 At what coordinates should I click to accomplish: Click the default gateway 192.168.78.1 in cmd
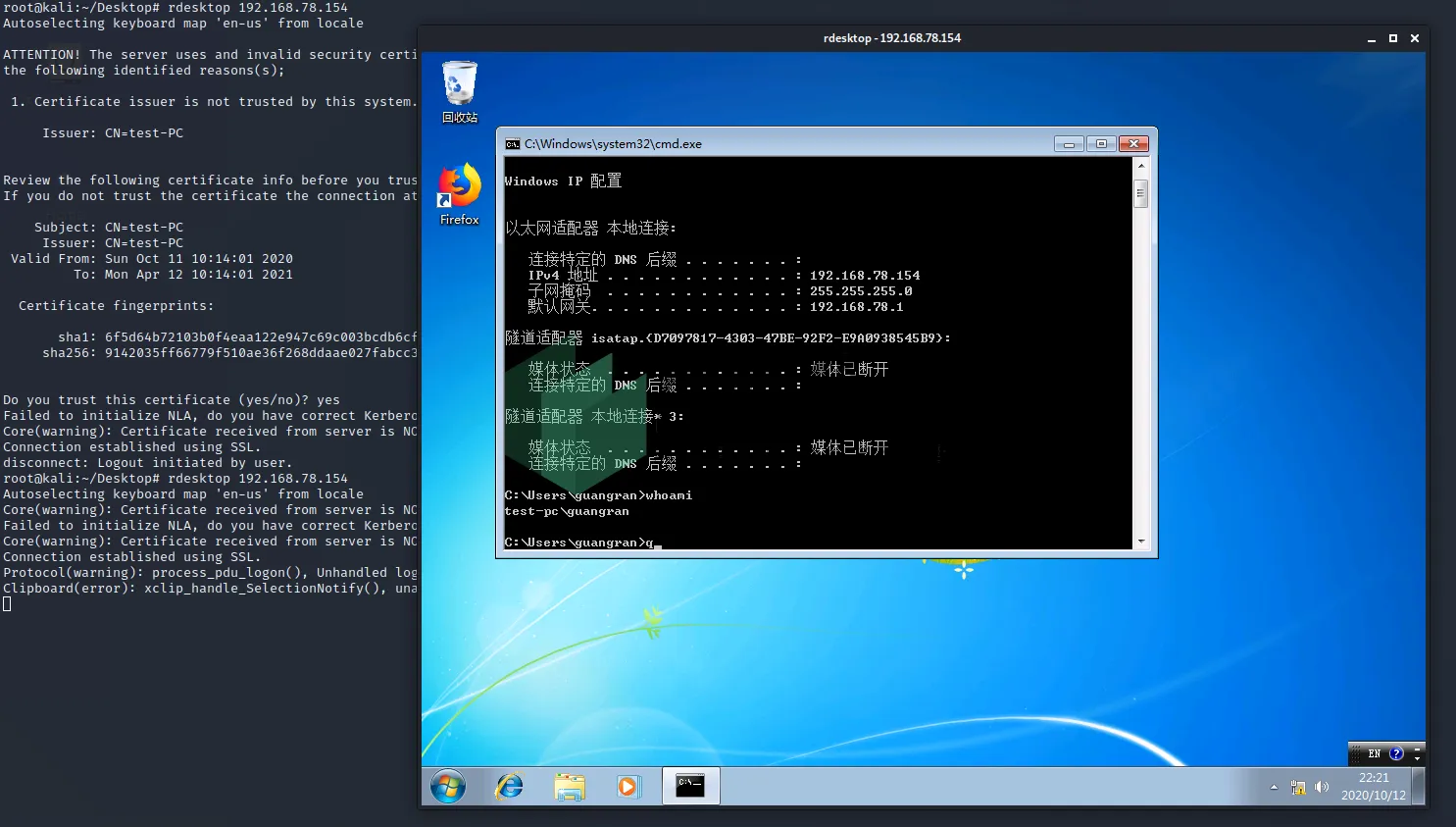coord(857,307)
